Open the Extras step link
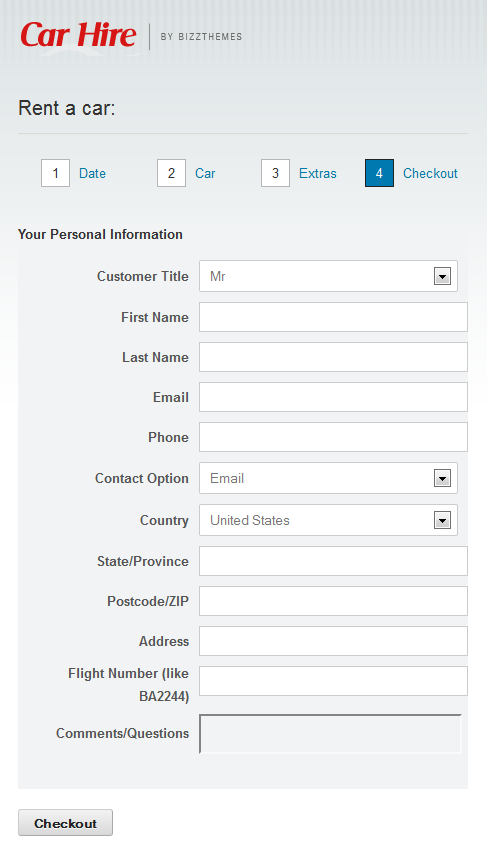 [318, 173]
